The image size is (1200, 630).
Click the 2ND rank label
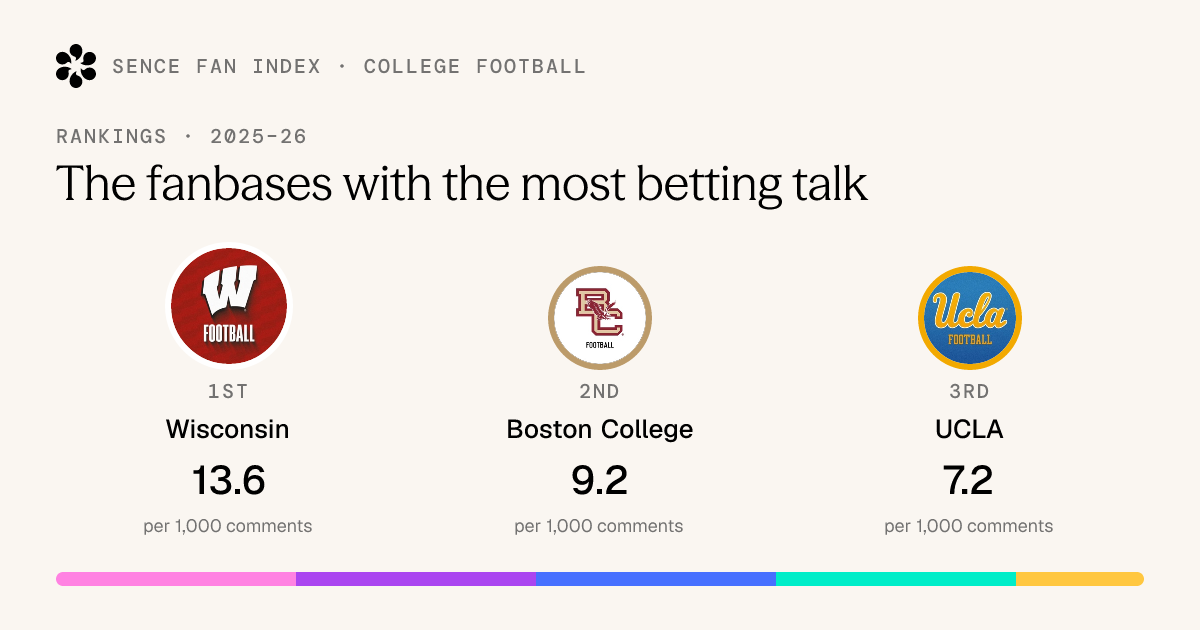click(x=599, y=392)
